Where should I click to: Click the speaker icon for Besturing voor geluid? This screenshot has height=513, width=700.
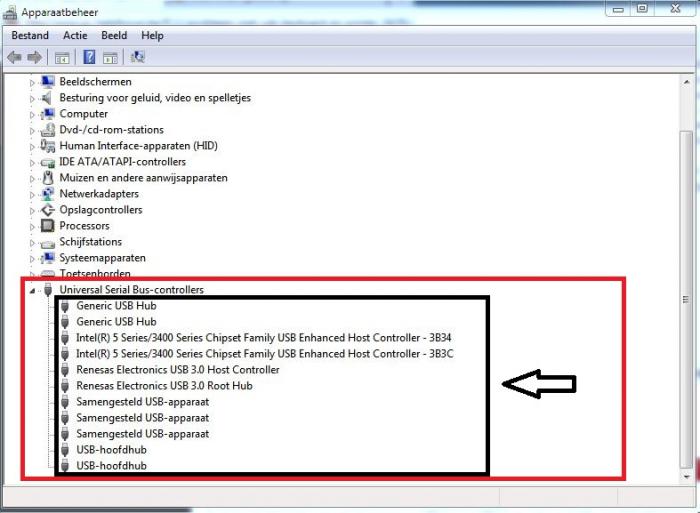(47, 98)
